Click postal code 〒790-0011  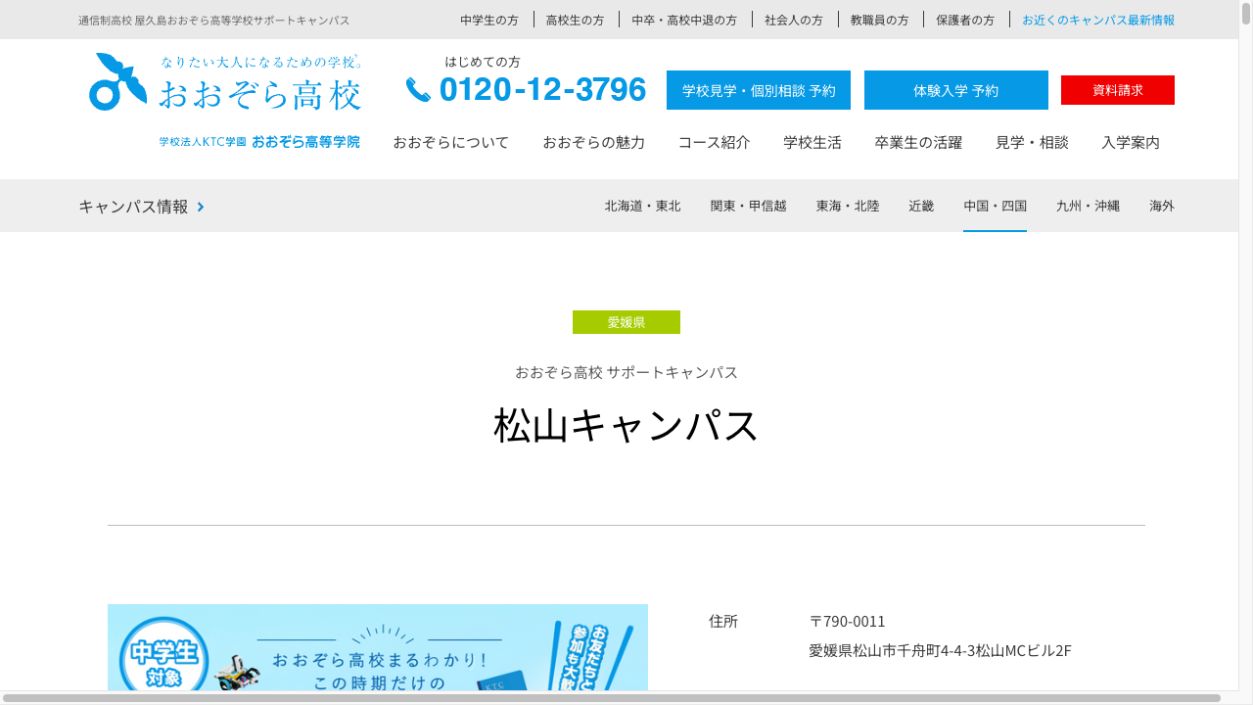[x=847, y=621]
